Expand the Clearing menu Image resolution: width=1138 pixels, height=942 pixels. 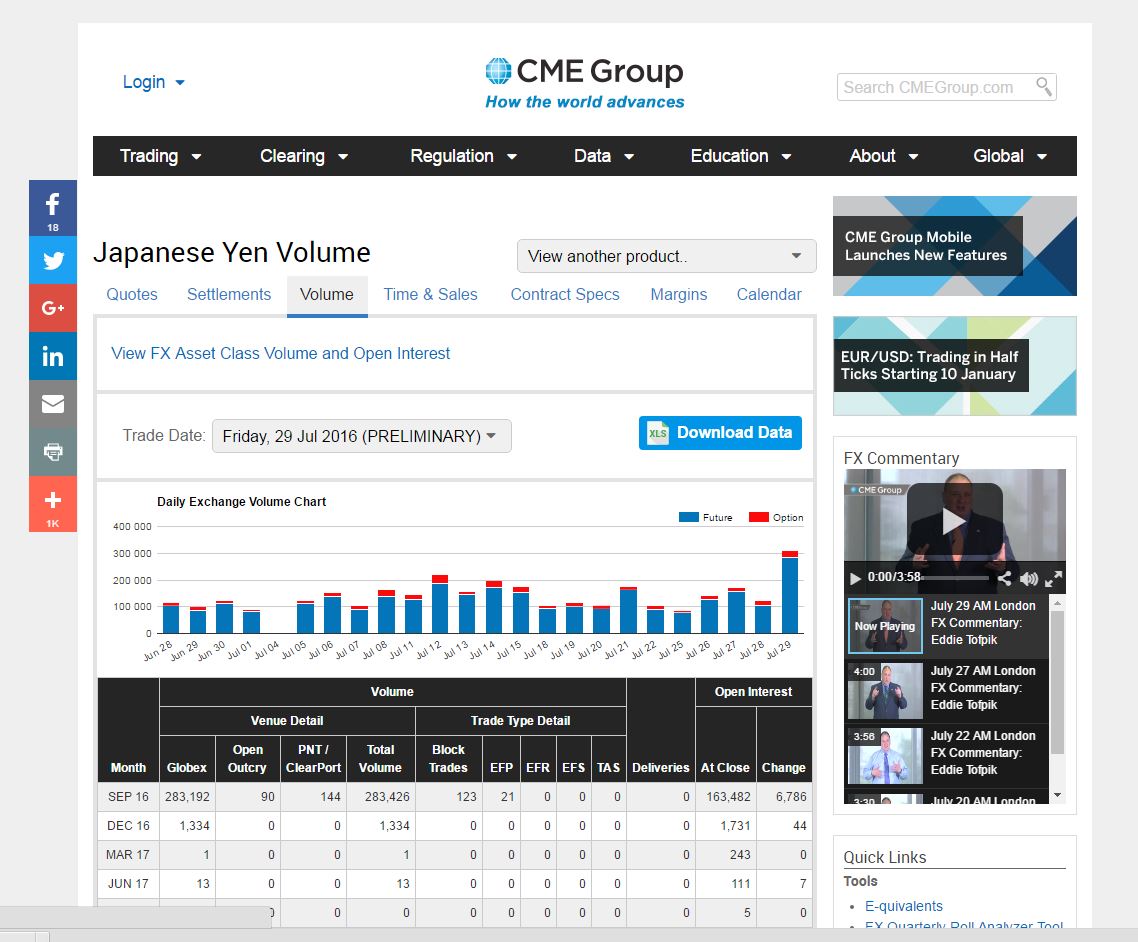[x=304, y=156]
